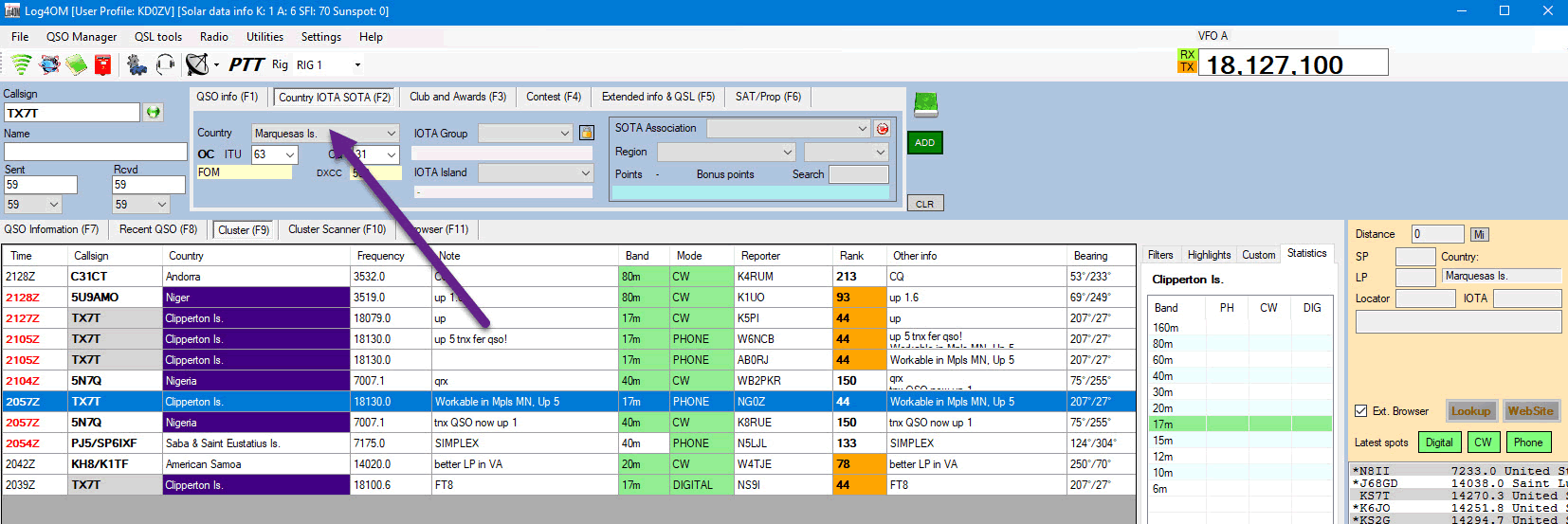Click the WebSite button
This screenshot has width=1568, height=524.
(1530, 411)
